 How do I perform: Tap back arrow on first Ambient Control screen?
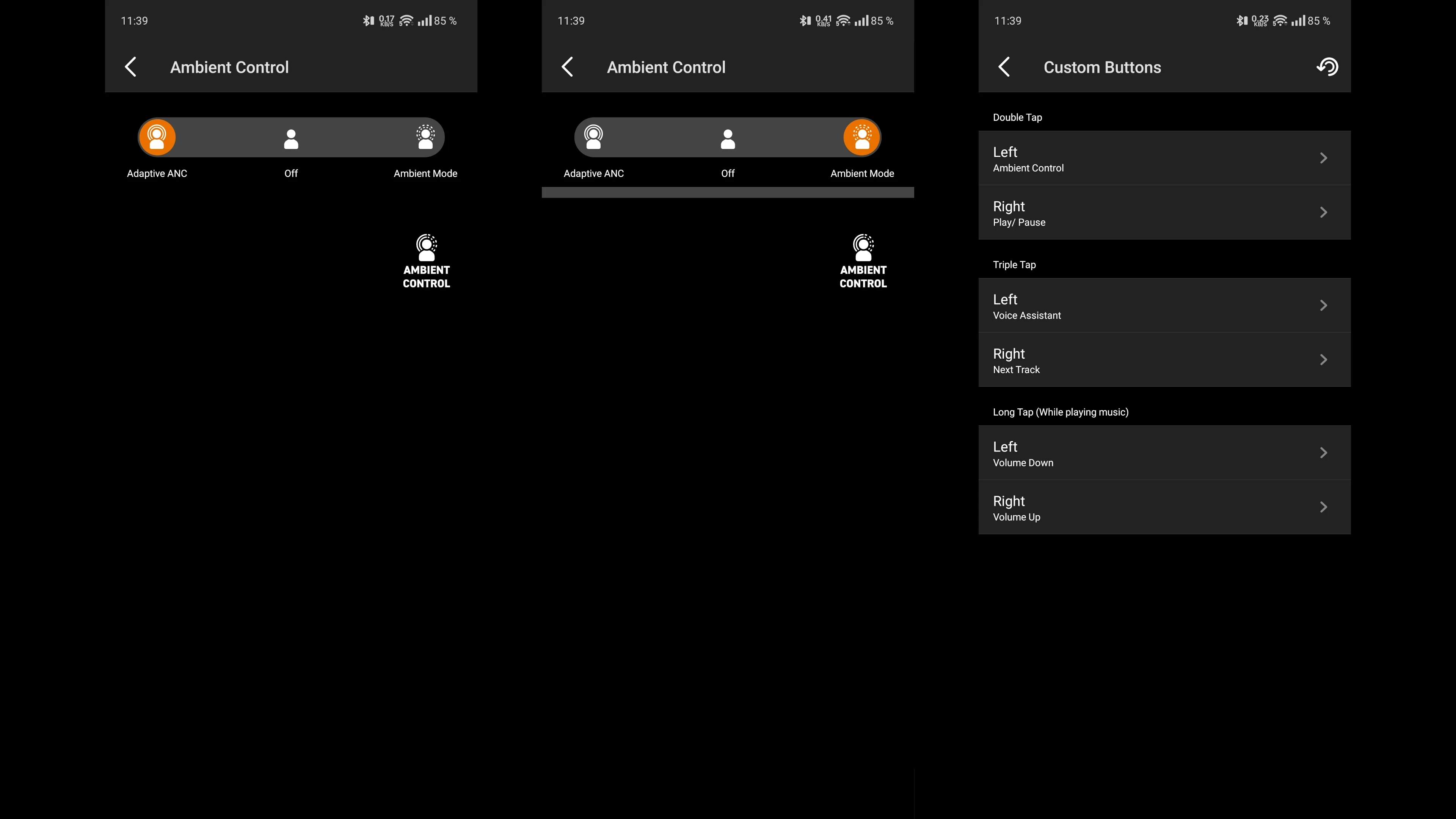click(x=130, y=67)
